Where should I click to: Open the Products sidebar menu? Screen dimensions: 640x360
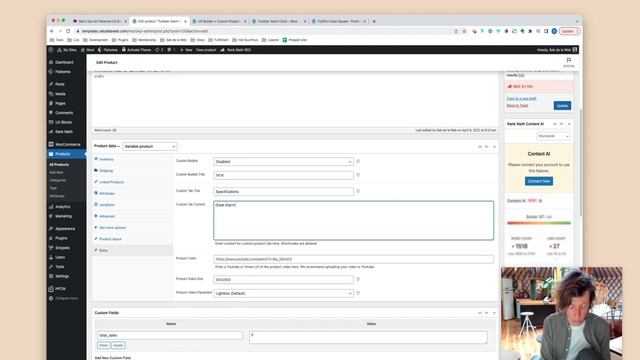pos(62,154)
